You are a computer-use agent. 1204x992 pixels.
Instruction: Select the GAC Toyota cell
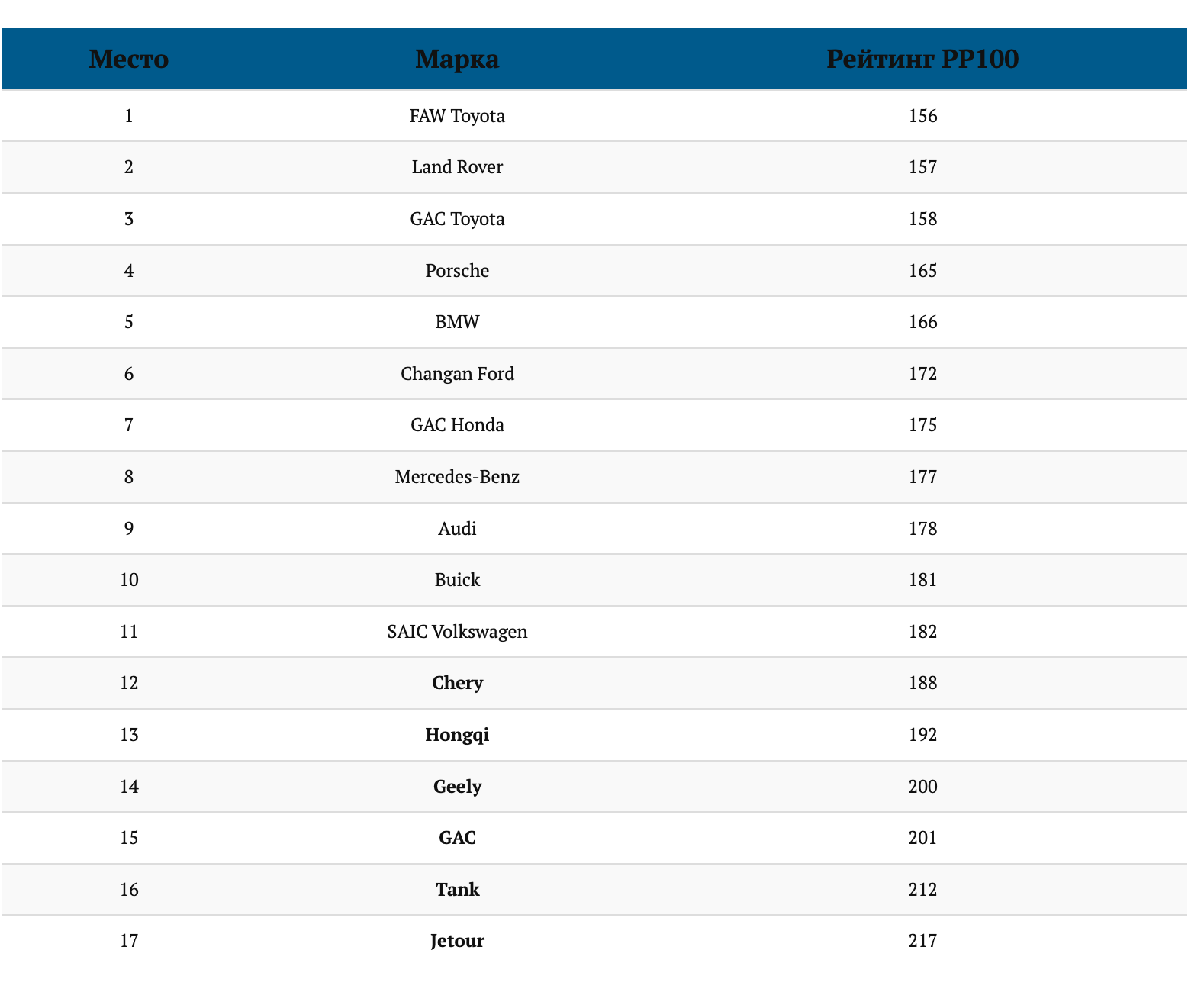457,219
